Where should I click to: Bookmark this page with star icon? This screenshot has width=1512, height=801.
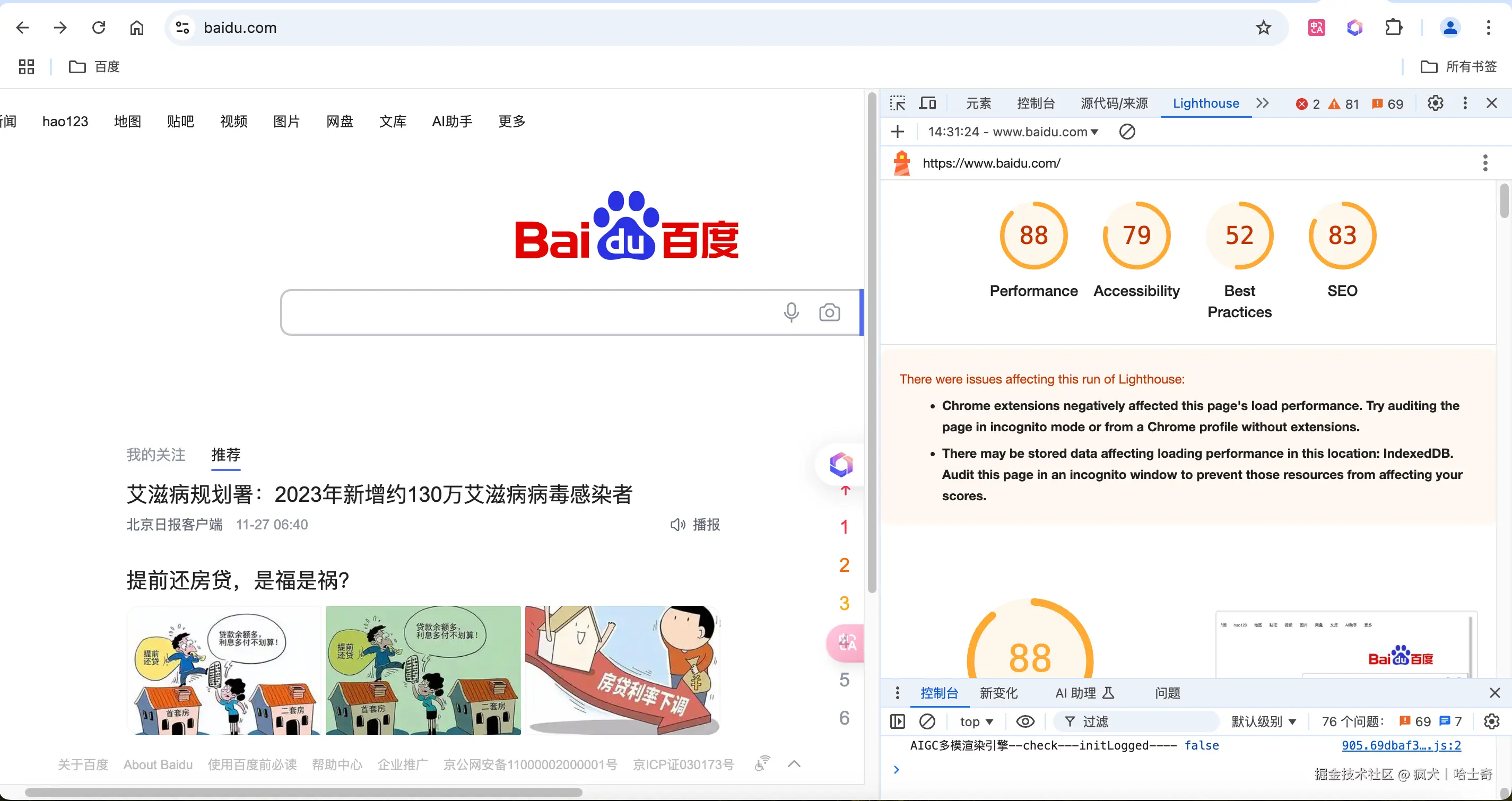1263,28
